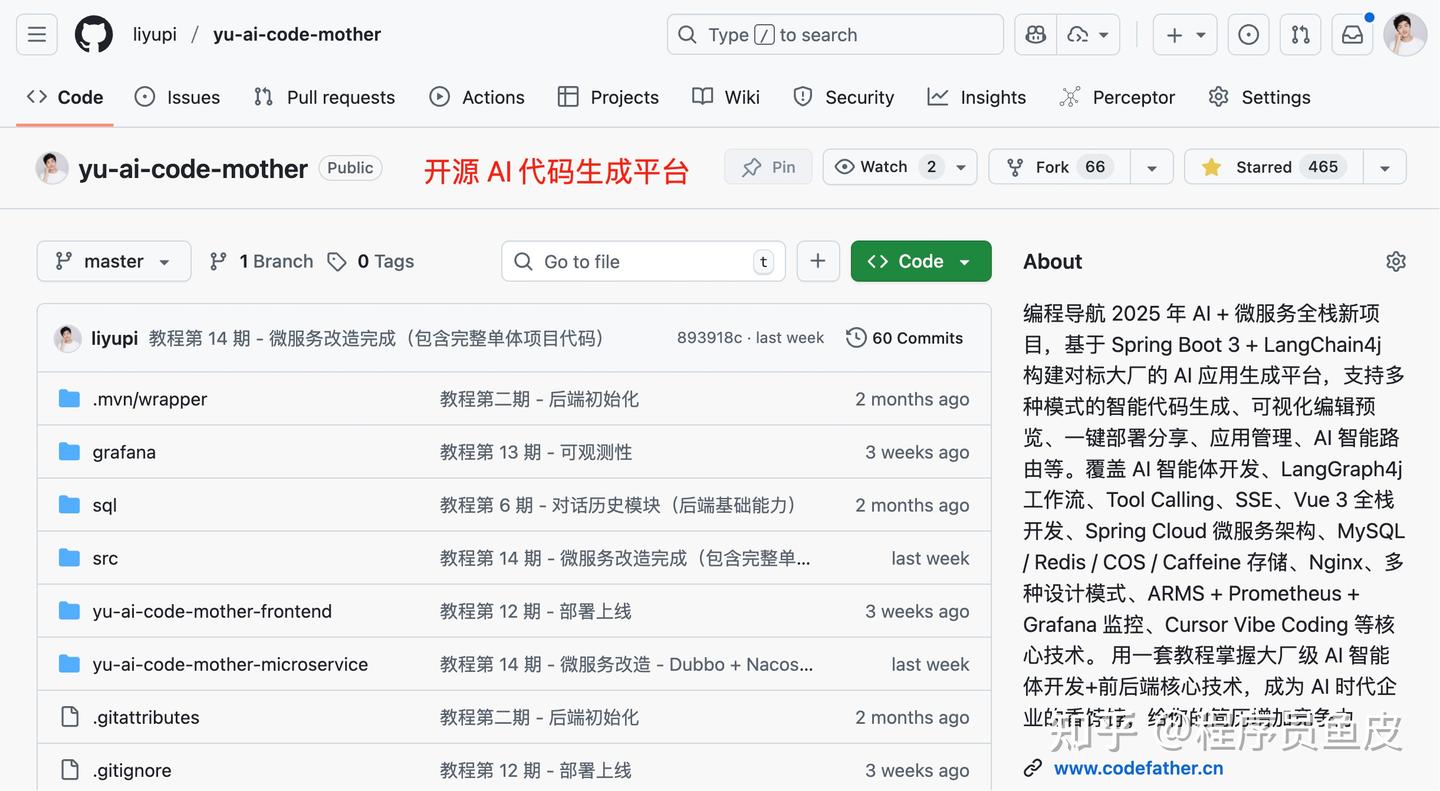
Task: Open the pull requests icon in header
Action: pos(1300,33)
